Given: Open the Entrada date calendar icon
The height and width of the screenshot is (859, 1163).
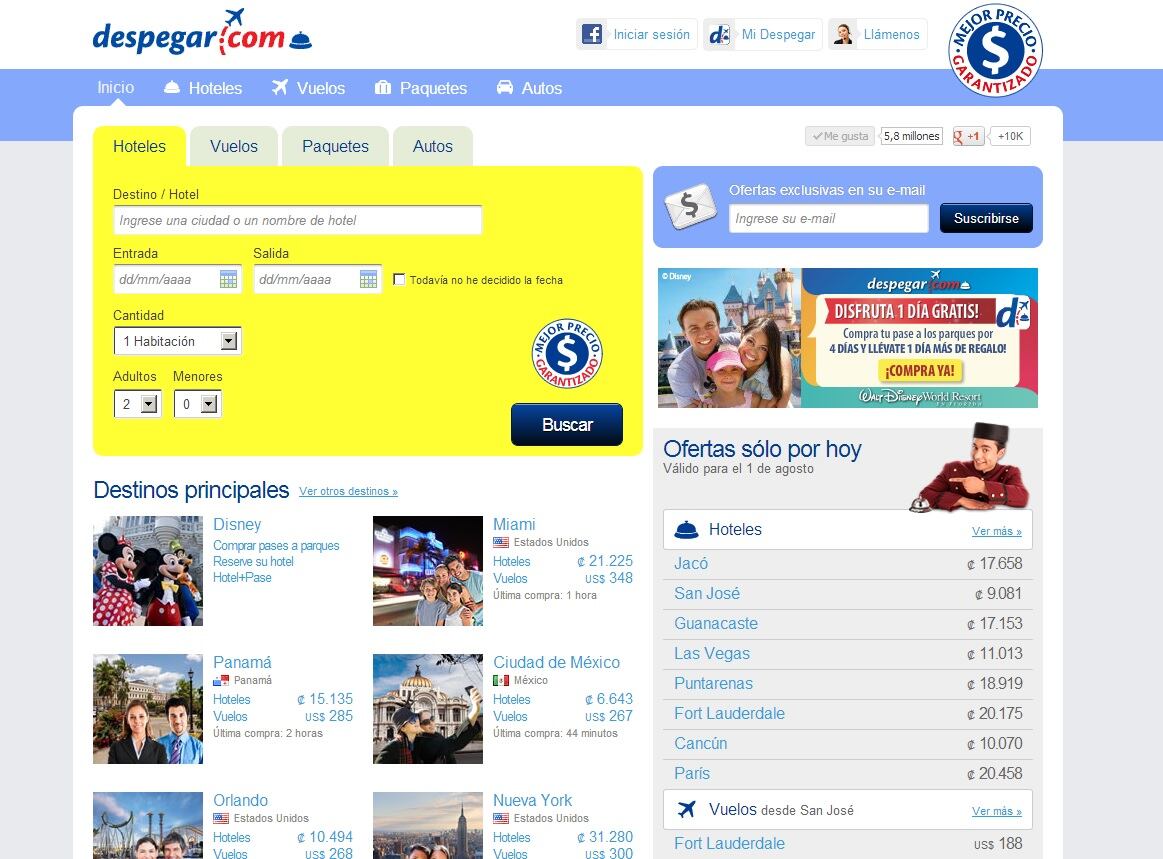Looking at the screenshot, I should click(x=228, y=279).
